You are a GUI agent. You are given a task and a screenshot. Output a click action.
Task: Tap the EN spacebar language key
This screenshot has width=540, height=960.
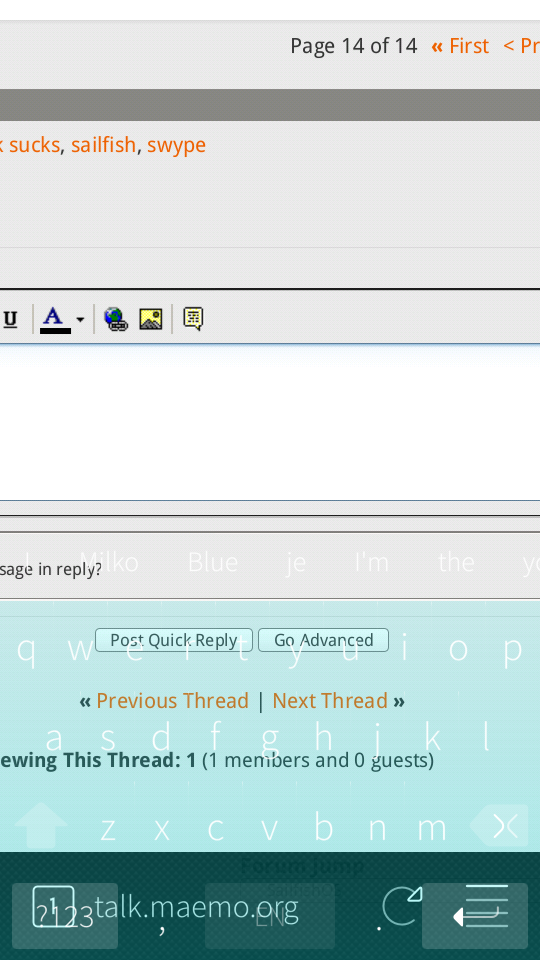coord(270,916)
